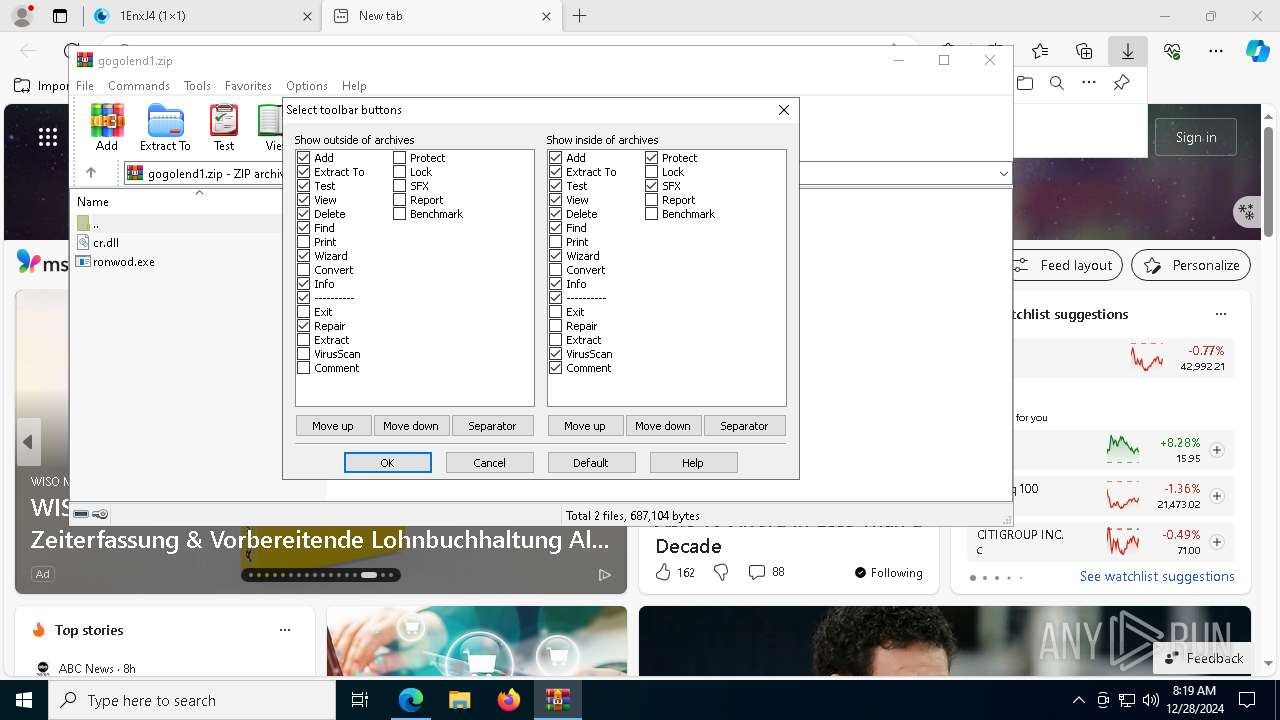This screenshot has width=1280, height=720.
Task: Open Top stories more options
Action: 285,630
